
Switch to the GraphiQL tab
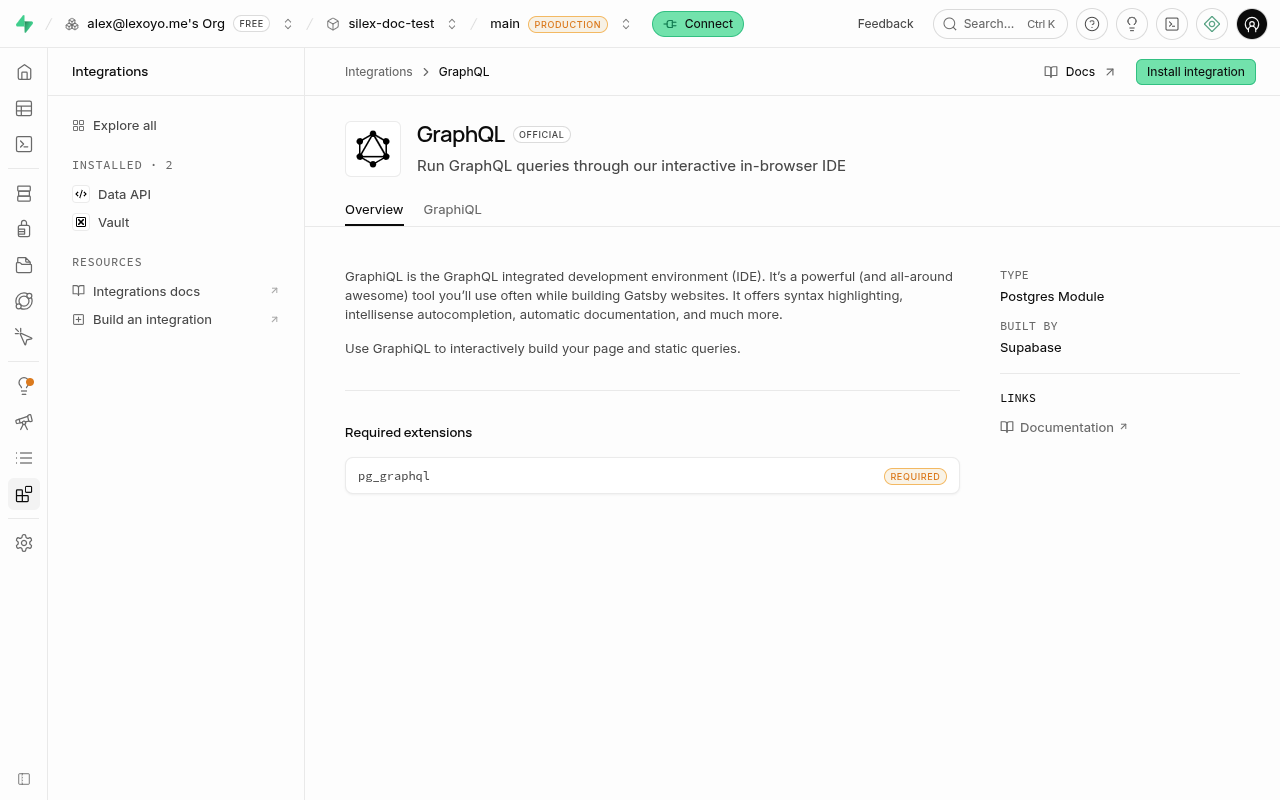click(x=452, y=210)
